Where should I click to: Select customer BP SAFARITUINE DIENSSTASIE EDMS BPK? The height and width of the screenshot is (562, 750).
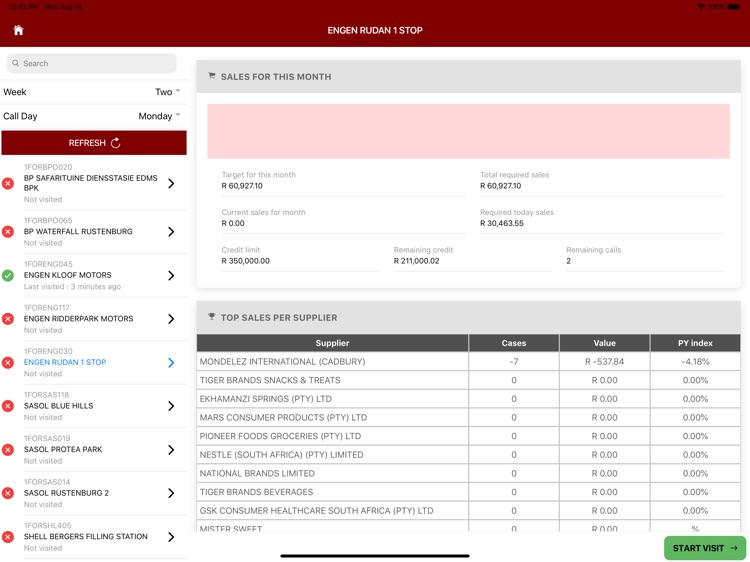[x=94, y=183]
